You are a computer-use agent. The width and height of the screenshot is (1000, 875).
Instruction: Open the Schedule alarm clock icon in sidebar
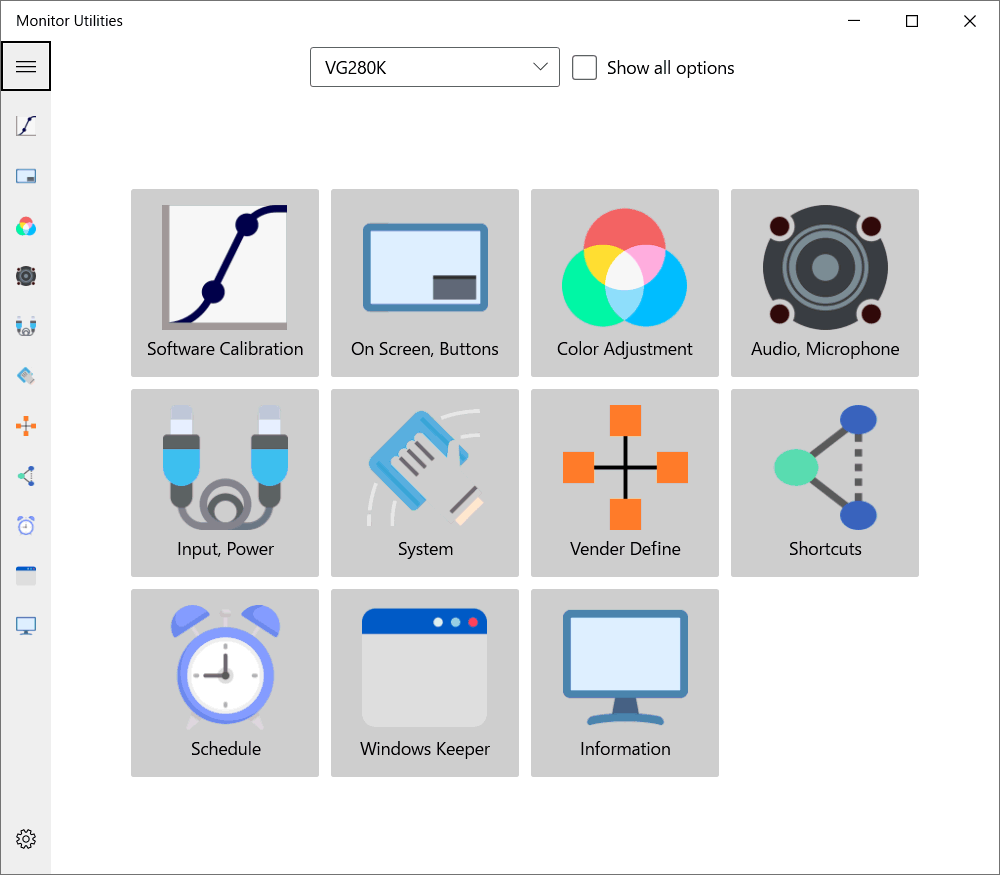click(x=26, y=525)
